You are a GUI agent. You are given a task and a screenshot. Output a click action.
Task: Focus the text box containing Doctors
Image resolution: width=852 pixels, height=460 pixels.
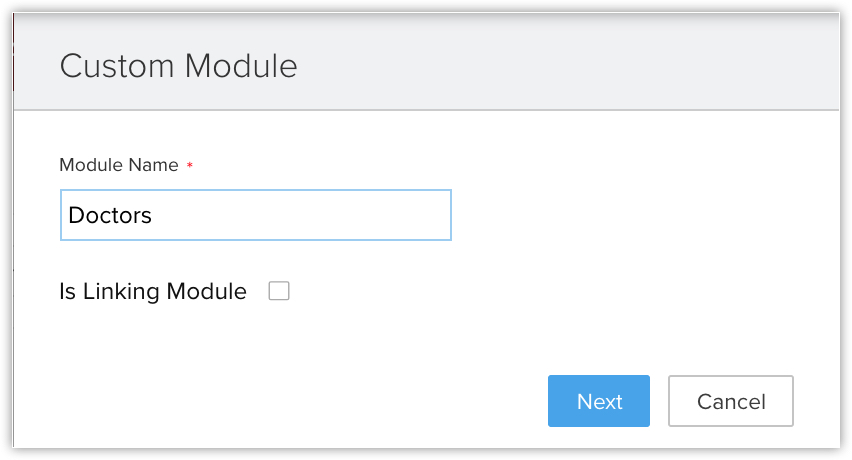tap(255, 215)
